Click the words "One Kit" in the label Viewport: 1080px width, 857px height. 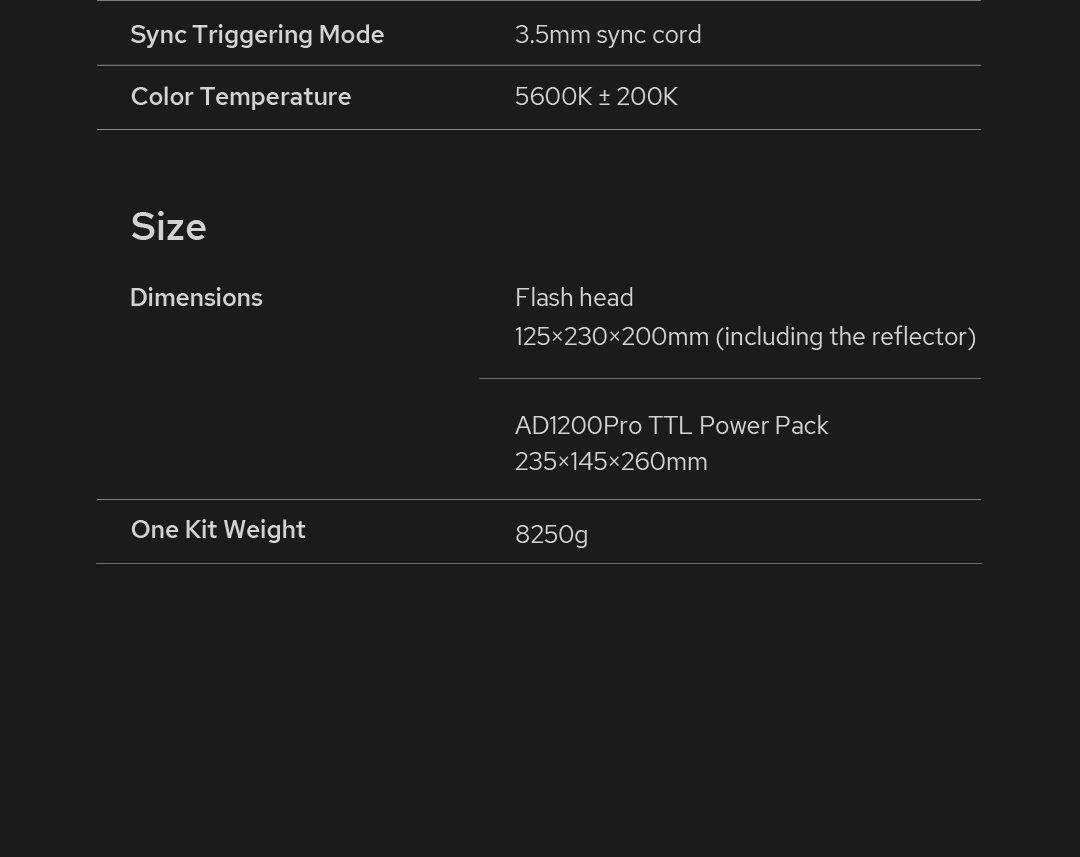173,530
